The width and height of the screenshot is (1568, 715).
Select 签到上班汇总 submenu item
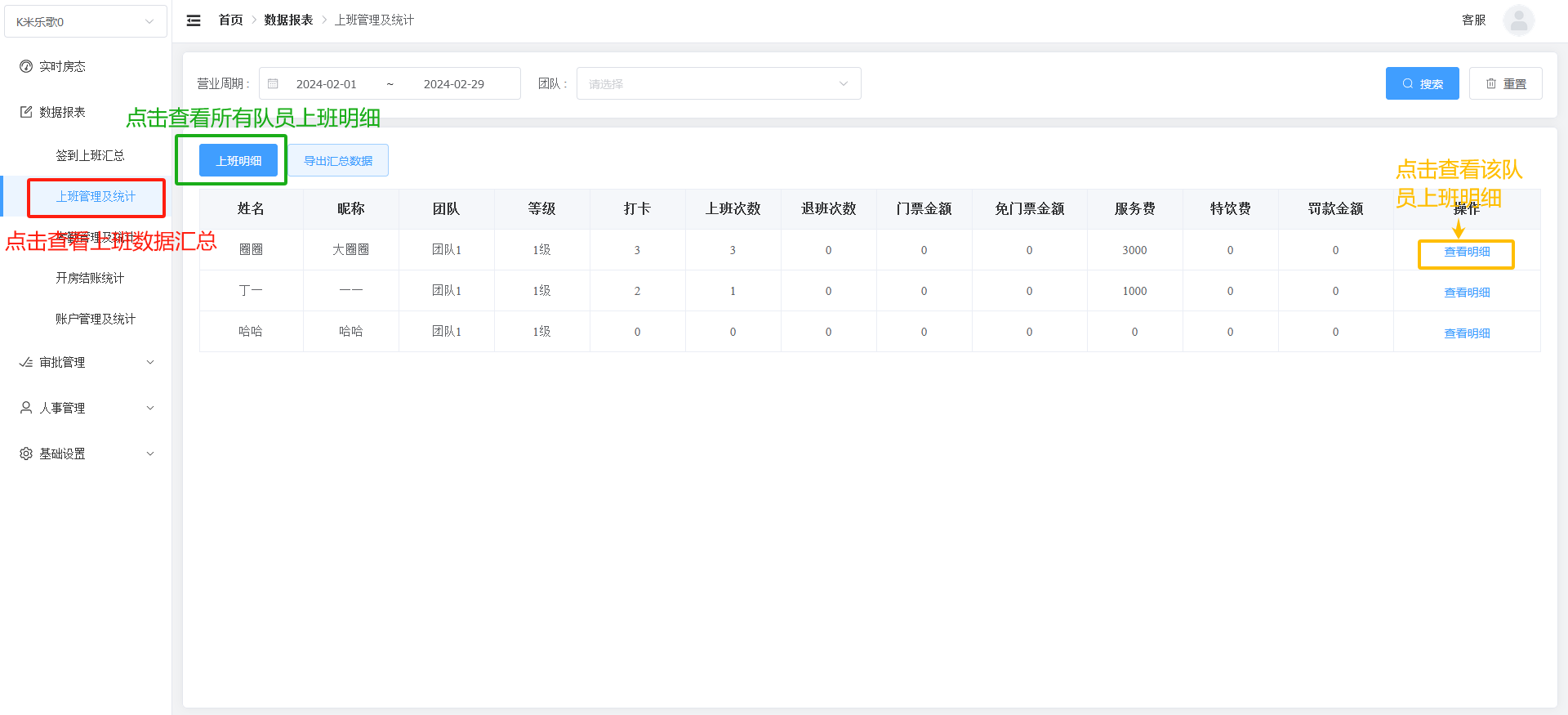[90, 155]
